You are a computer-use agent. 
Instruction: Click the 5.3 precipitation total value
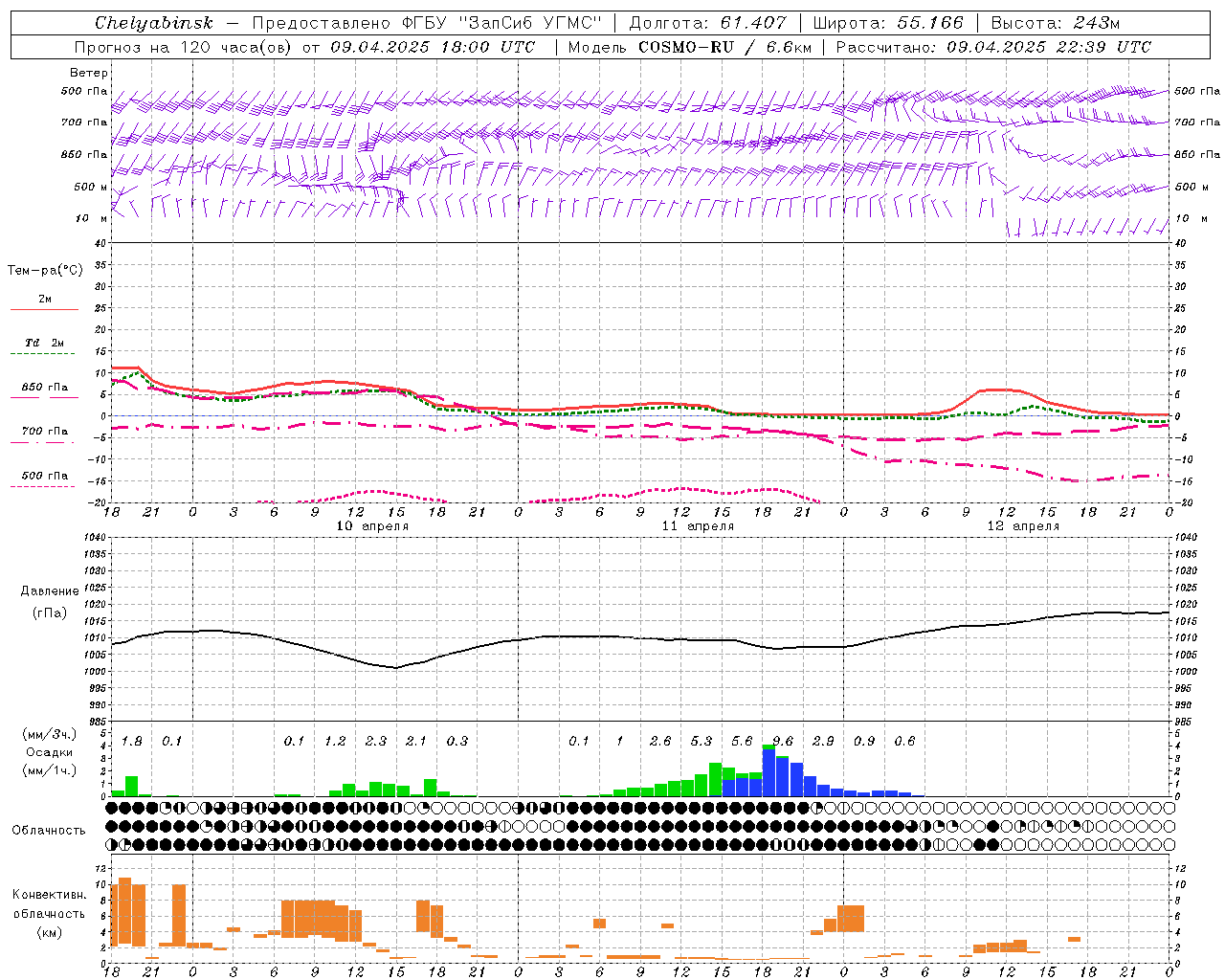tap(702, 742)
